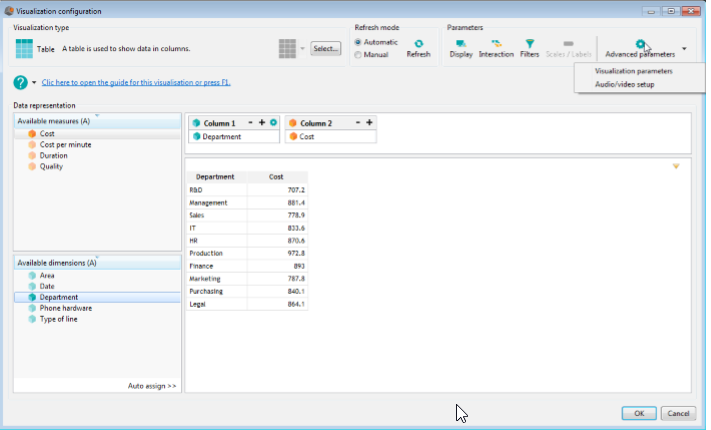Confirm with the OK button
This screenshot has width=711, height=430.
(639, 413)
